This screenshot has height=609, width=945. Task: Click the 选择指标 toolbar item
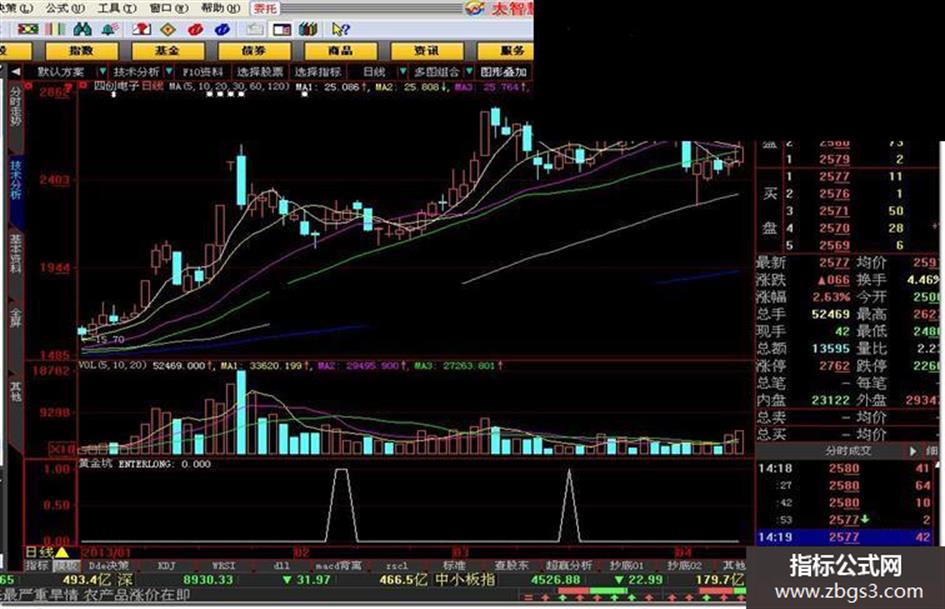pos(318,72)
